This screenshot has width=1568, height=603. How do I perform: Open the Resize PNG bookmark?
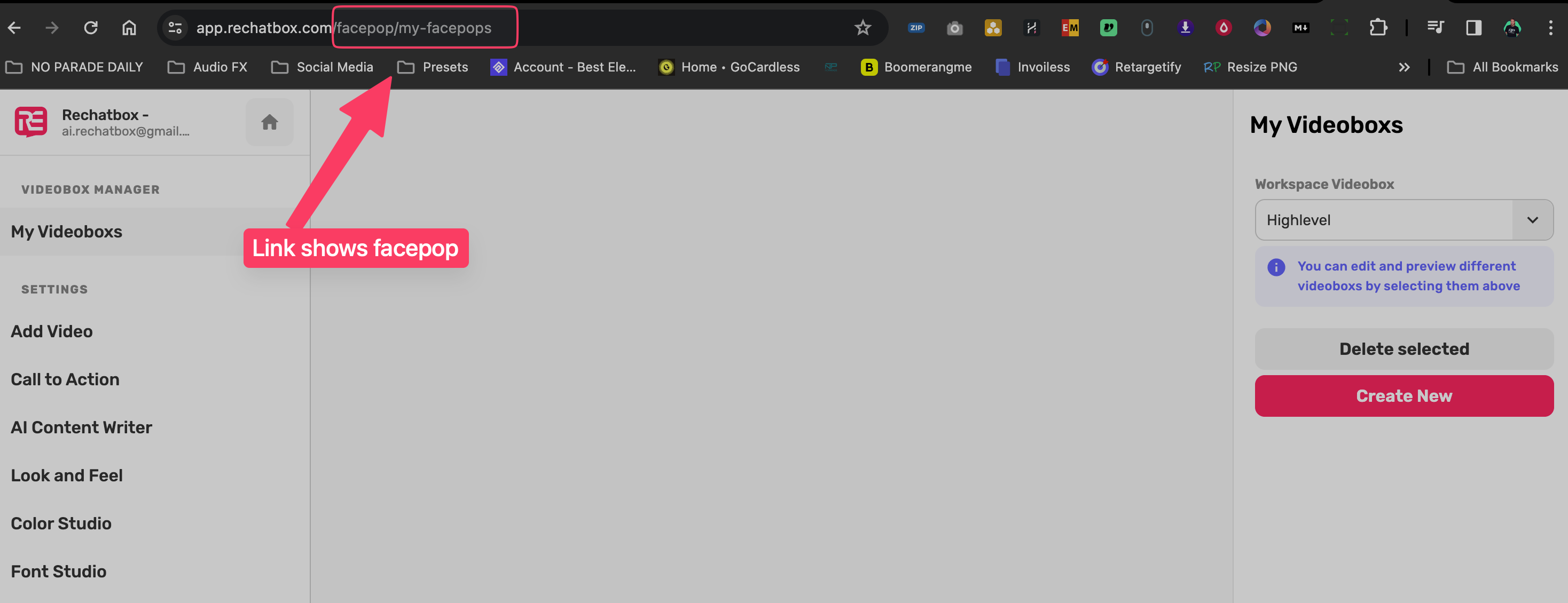(x=1250, y=67)
